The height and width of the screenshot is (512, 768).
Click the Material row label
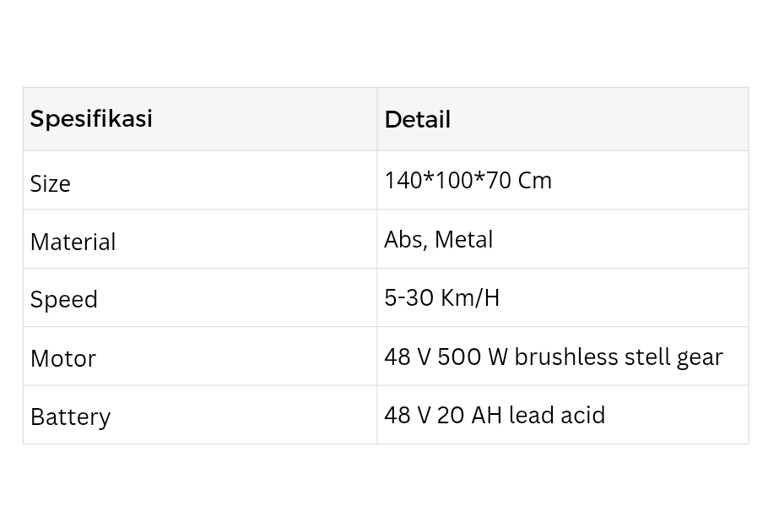pyautogui.click(x=73, y=242)
